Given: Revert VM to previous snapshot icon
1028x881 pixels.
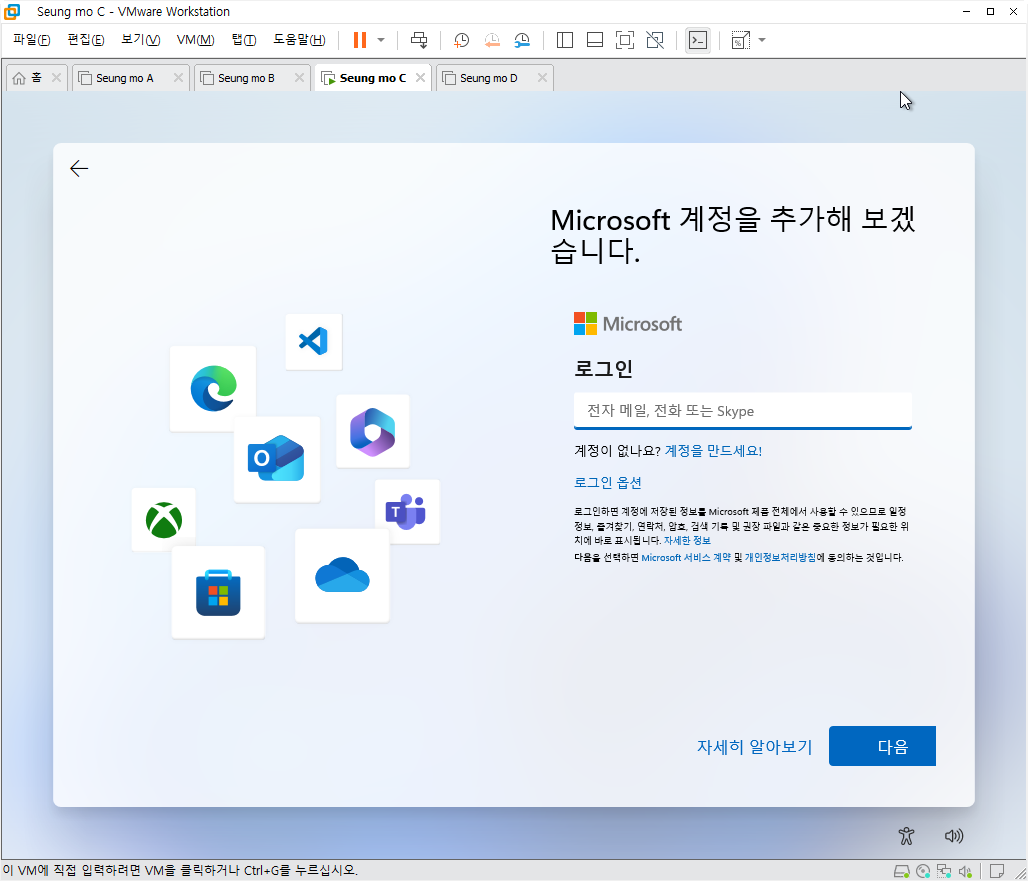Looking at the screenshot, I should [492, 40].
